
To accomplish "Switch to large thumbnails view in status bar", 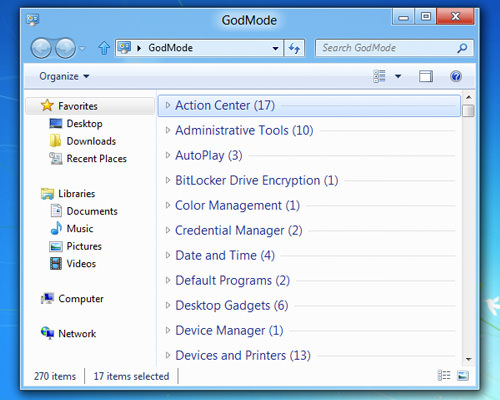I will pyautogui.click(x=463, y=376).
